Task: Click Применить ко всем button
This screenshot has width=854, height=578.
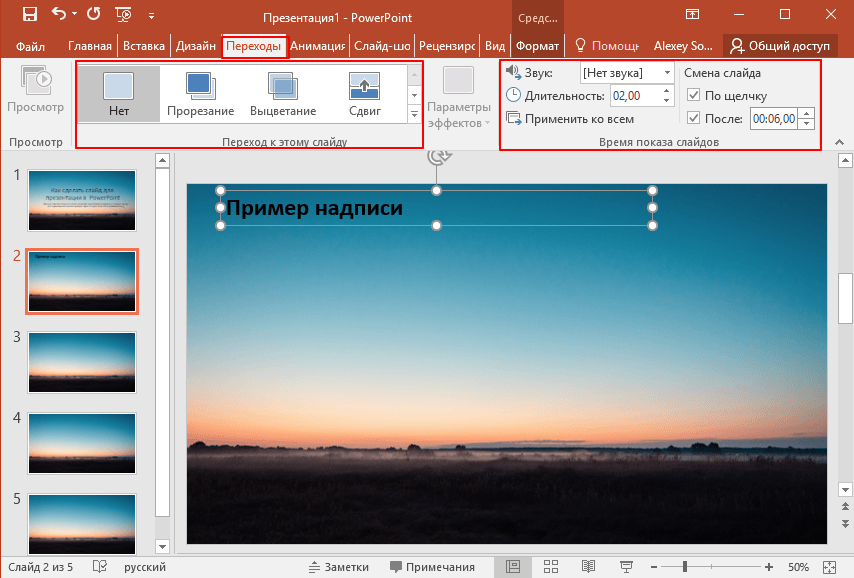Action: [x=570, y=119]
